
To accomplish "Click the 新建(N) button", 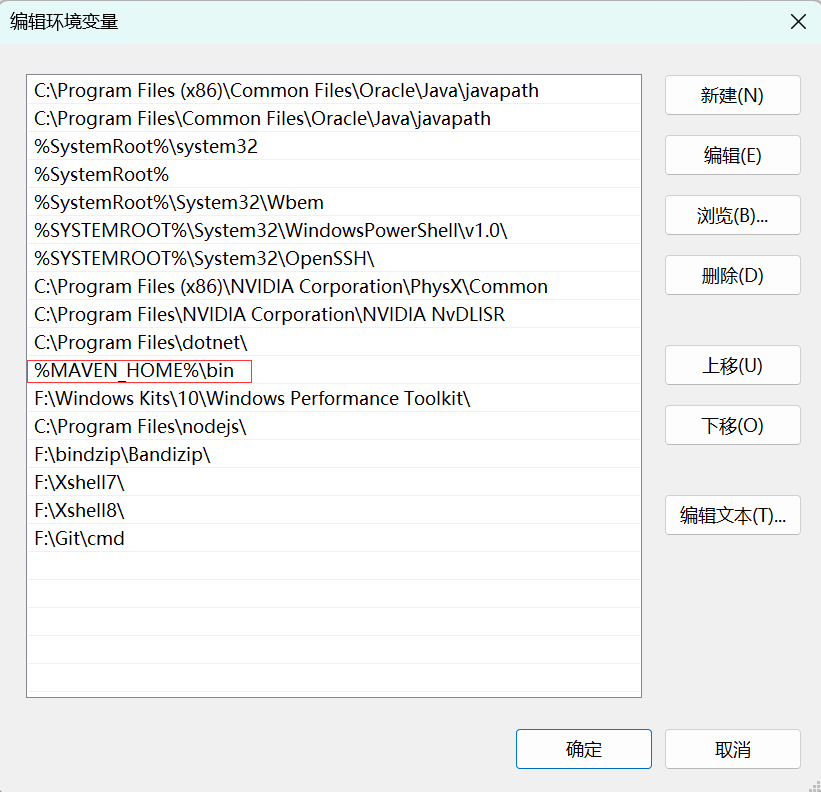I will tap(733, 95).
